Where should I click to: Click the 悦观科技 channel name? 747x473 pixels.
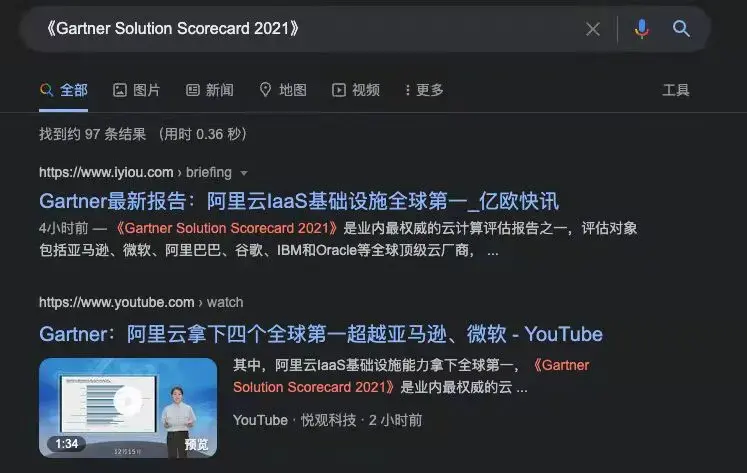(328, 420)
